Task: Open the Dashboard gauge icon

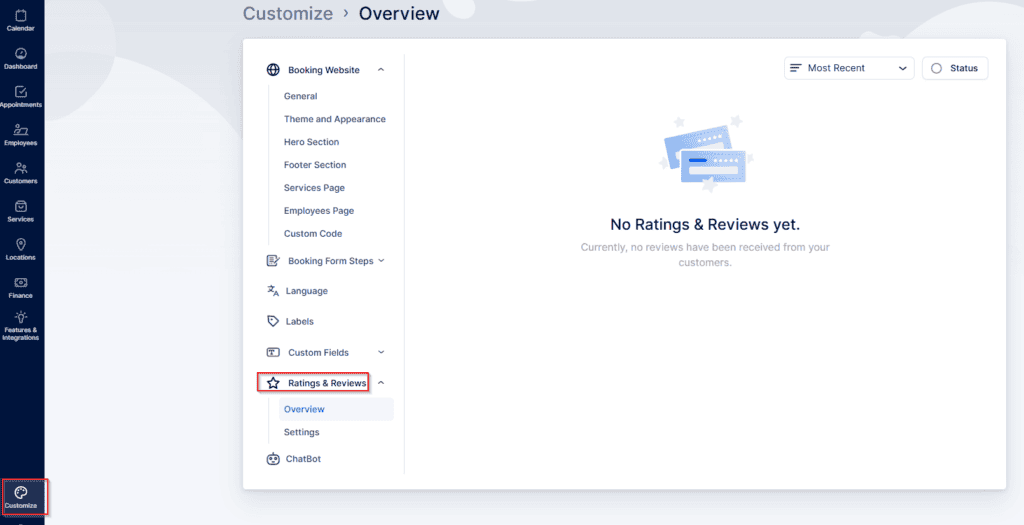Action: (x=21, y=54)
